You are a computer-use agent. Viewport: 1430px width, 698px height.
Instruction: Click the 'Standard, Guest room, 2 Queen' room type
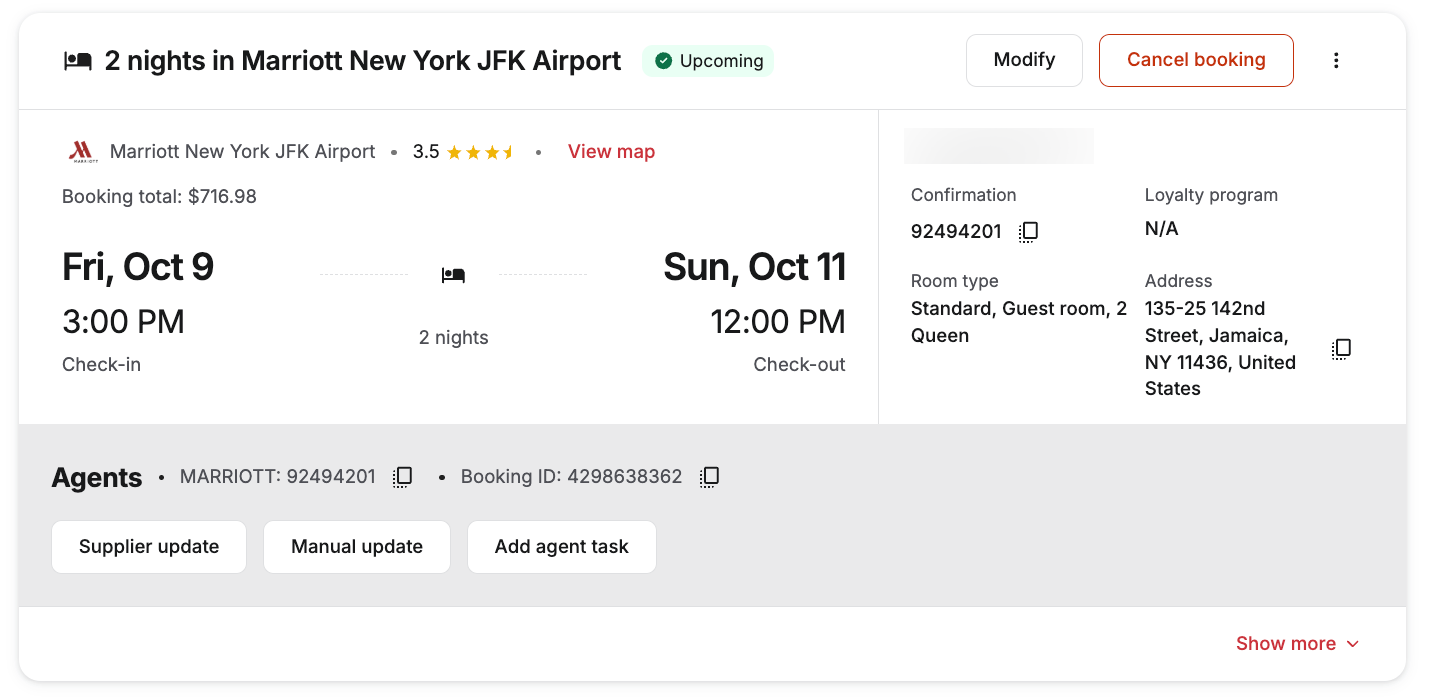(1018, 322)
